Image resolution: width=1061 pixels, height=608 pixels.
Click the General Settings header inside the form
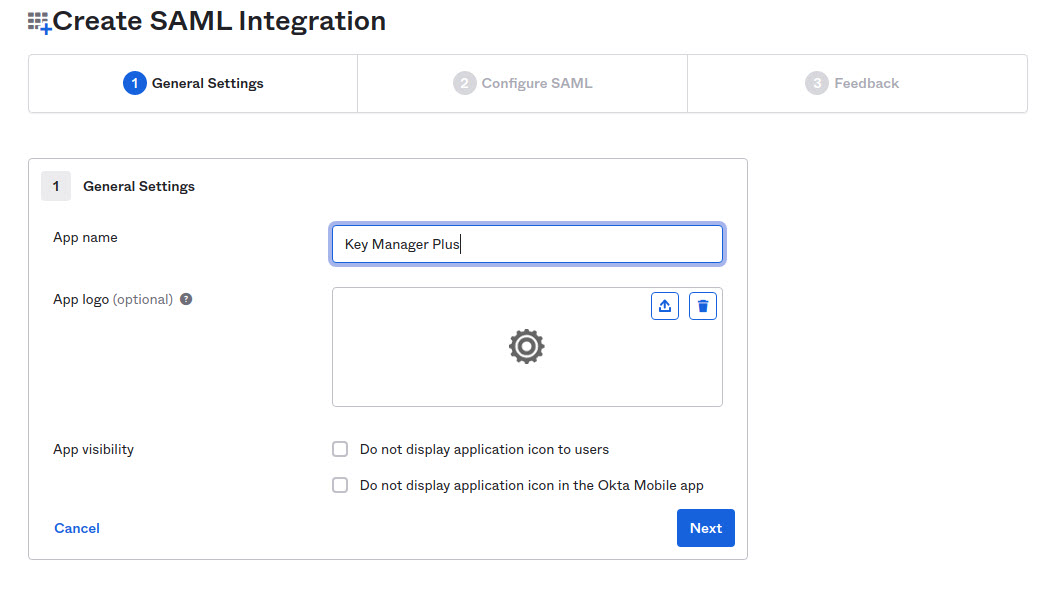coord(138,186)
